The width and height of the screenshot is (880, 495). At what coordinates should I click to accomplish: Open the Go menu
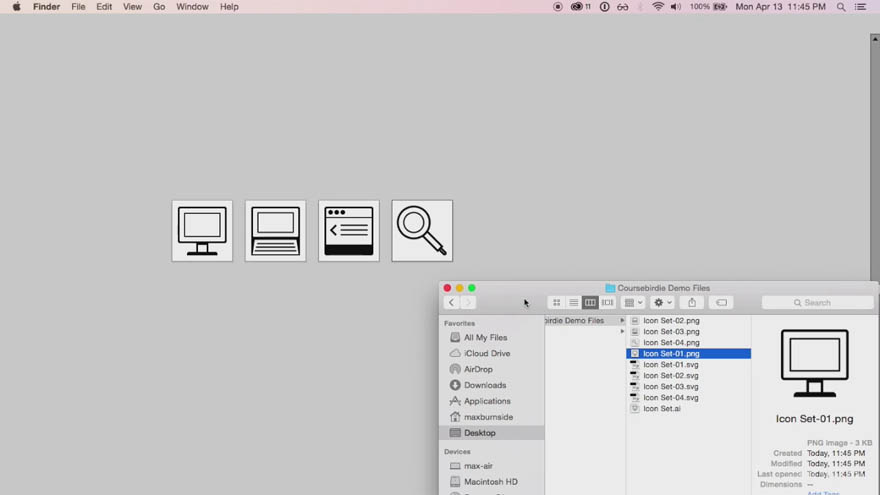pyautogui.click(x=159, y=7)
